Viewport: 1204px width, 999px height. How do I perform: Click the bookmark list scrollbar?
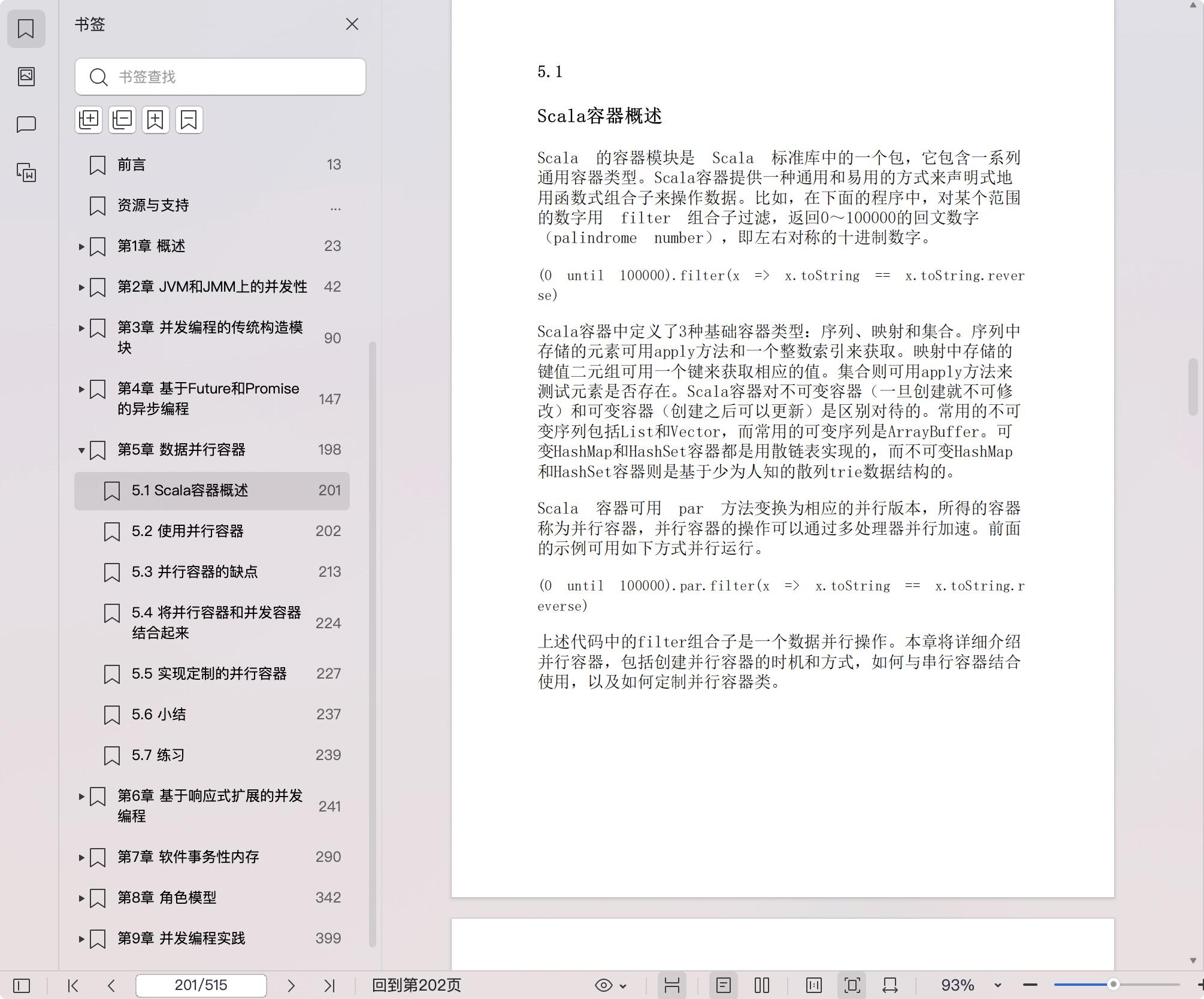[373, 644]
